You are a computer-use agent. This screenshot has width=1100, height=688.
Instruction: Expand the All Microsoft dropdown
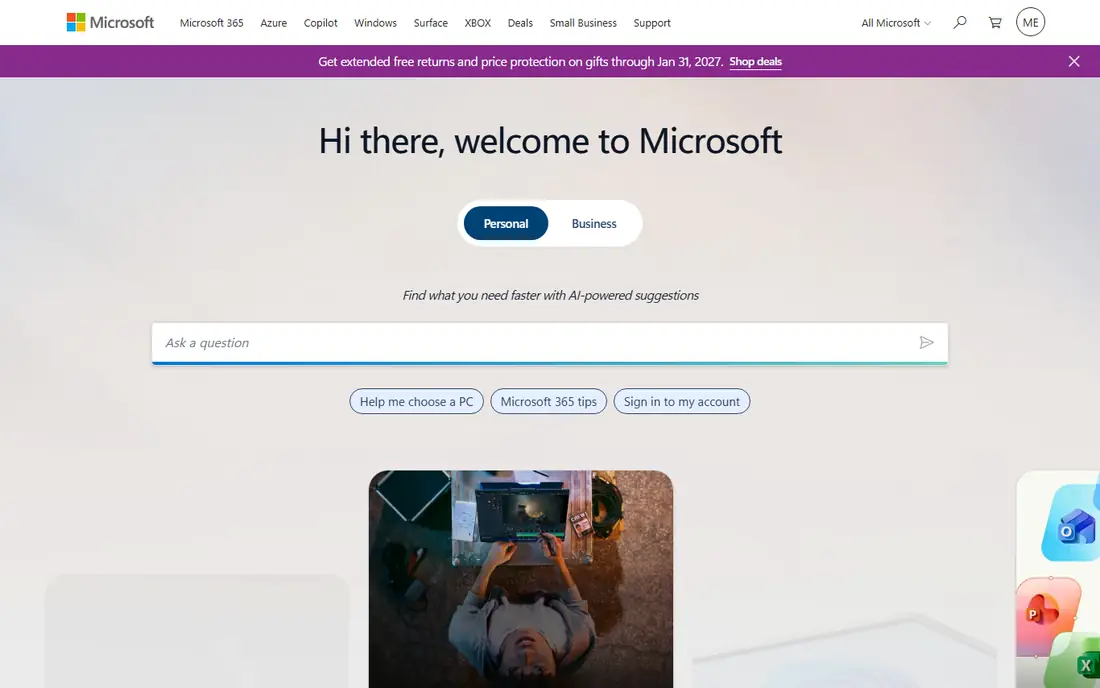pos(896,22)
